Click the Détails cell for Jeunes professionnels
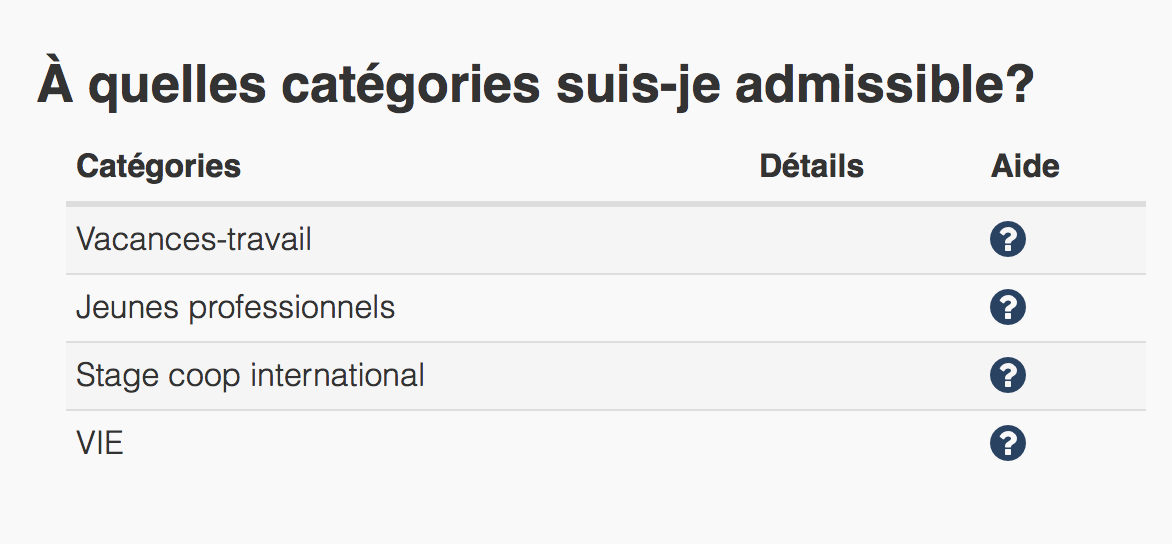 [811, 308]
